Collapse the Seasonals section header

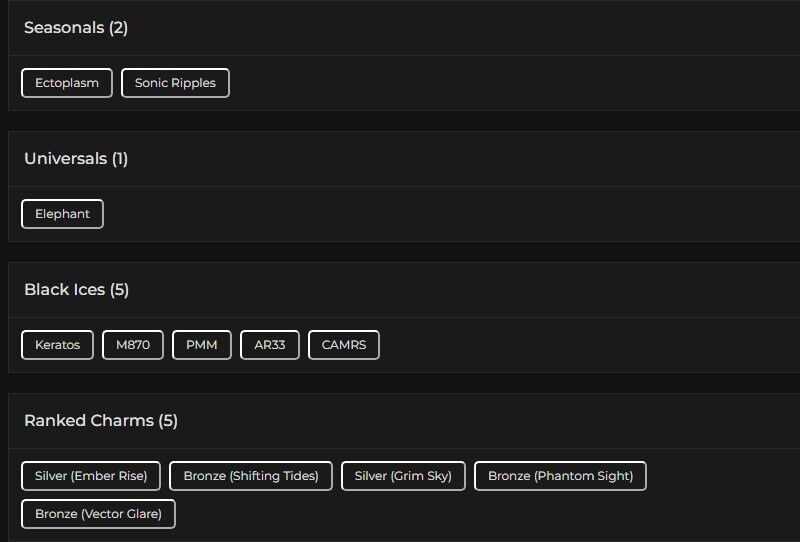click(x=400, y=28)
